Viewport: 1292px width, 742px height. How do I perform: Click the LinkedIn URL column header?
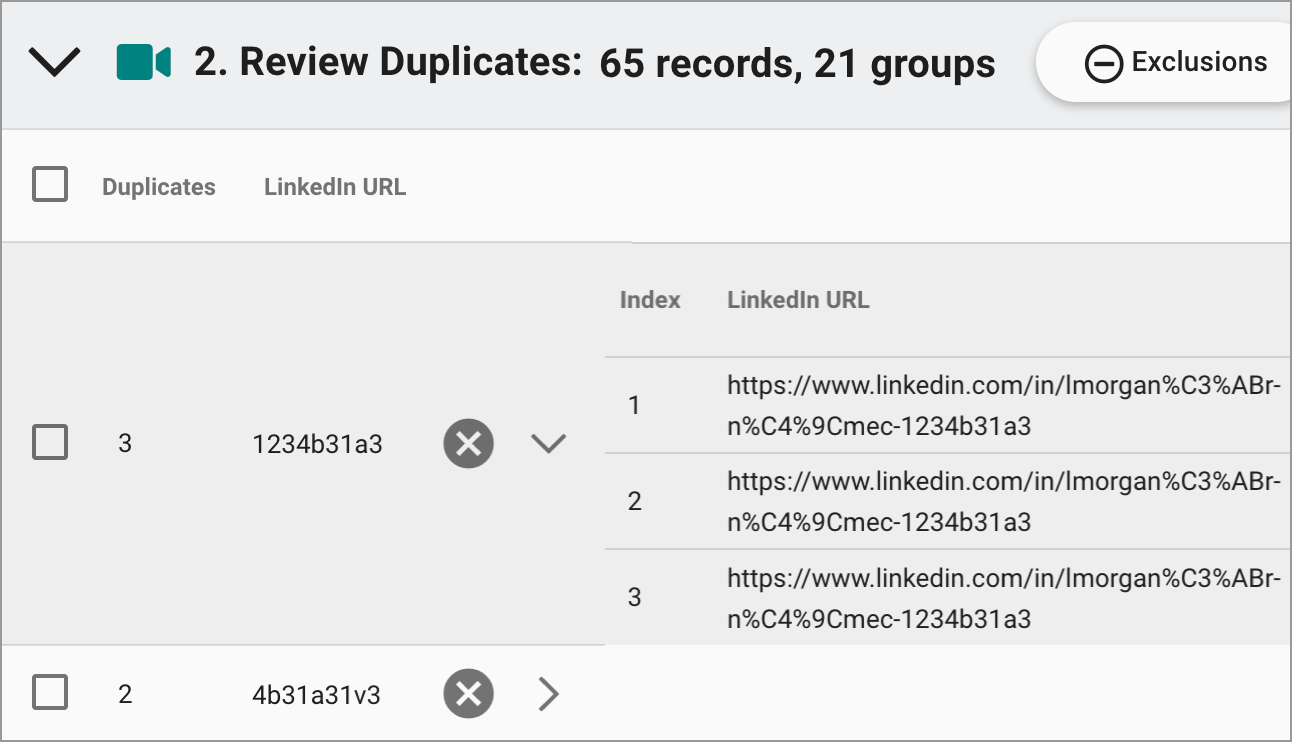click(x=334, y=186)
